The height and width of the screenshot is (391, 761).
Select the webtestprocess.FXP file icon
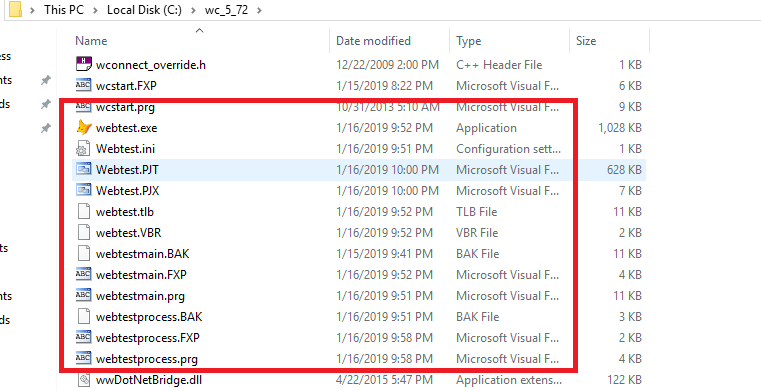(x=83, y=337)
